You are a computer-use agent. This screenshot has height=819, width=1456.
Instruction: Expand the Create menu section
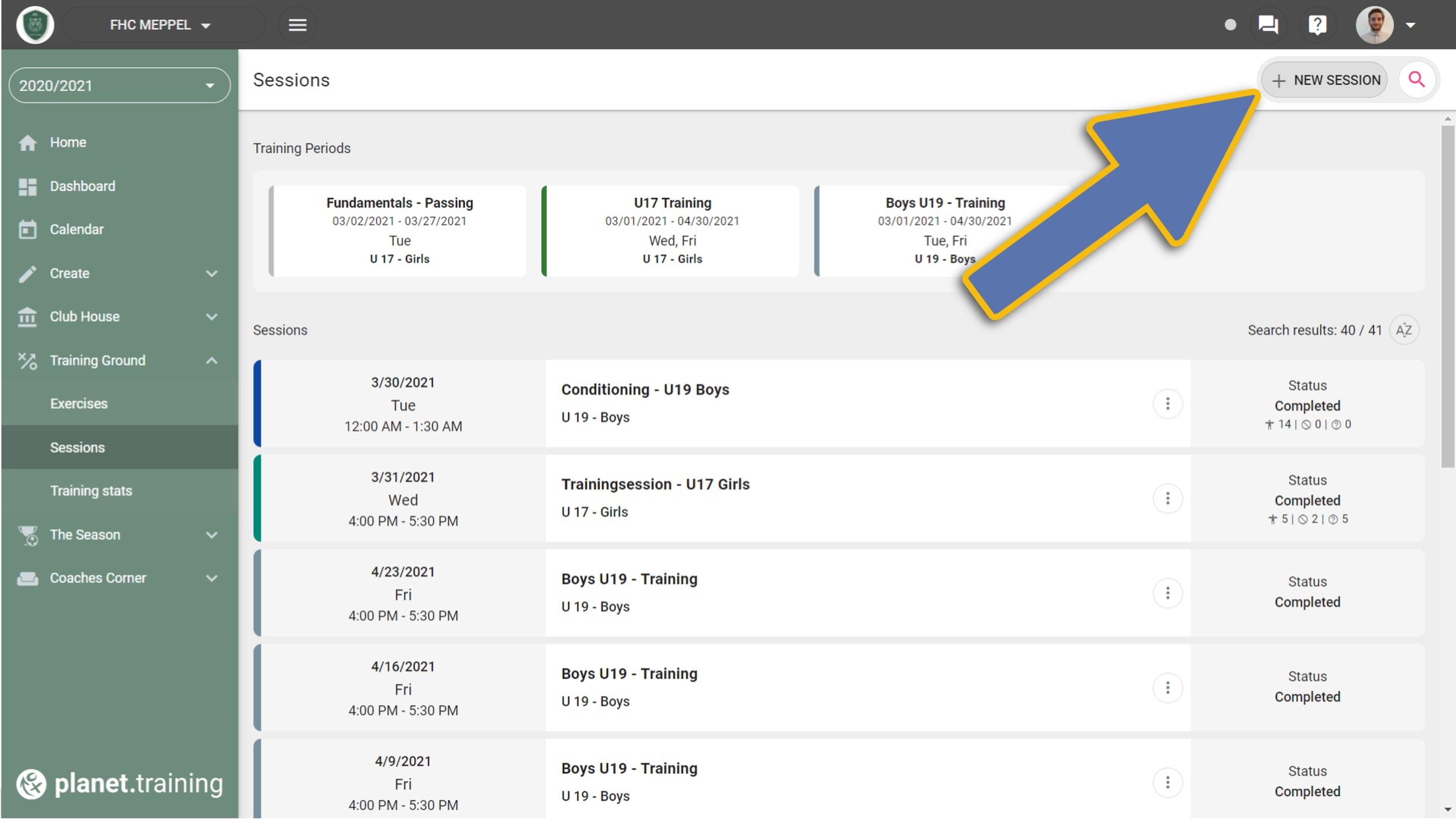click(119, 273)
